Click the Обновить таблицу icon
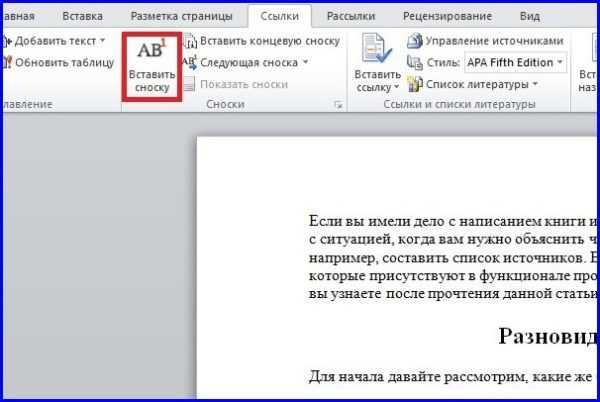Image resolution: width=600 pixels, height=402 pixels. [x=8, y=62]
